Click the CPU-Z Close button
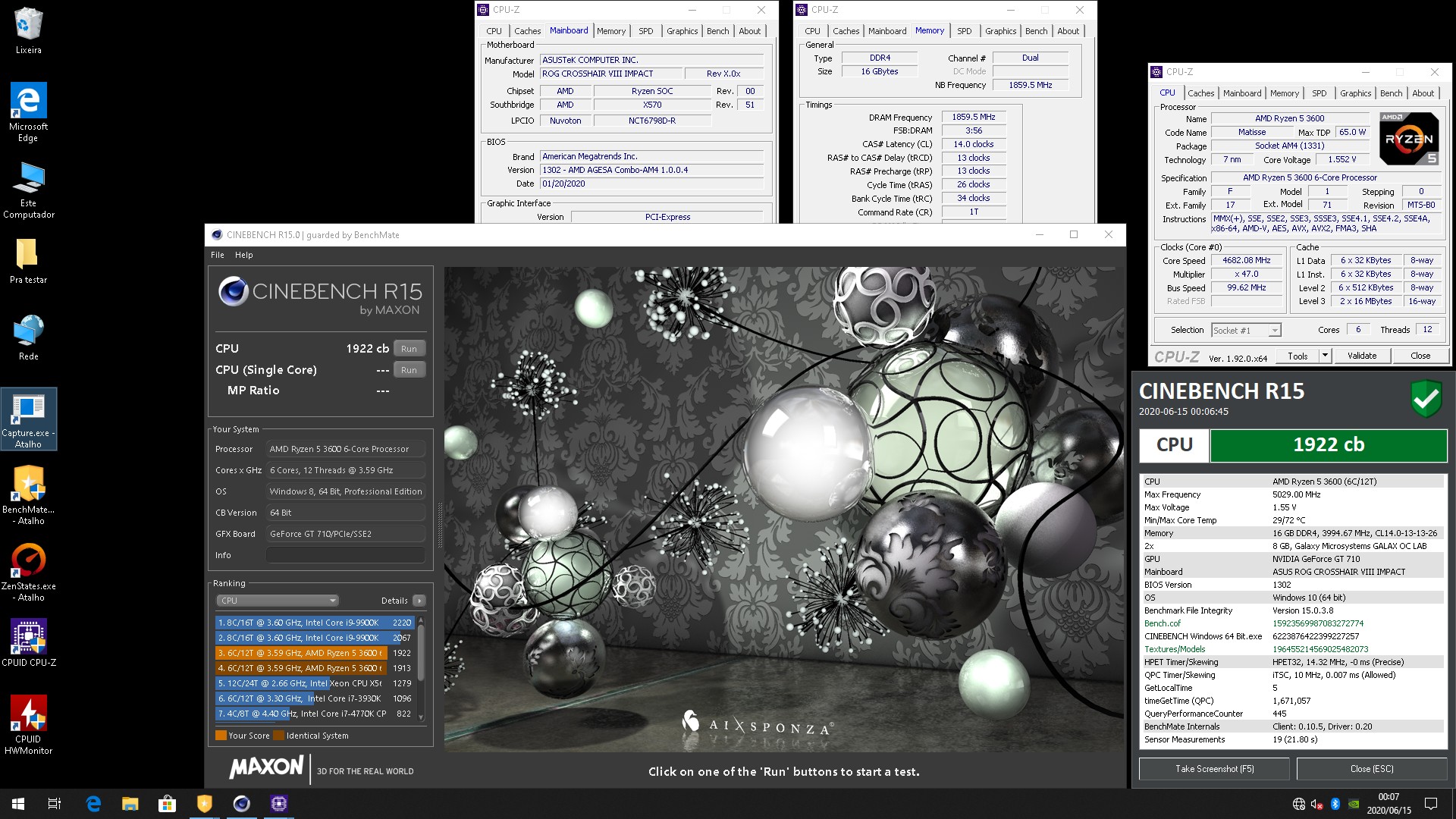1456x819 pixels. tap(1420, 356)
